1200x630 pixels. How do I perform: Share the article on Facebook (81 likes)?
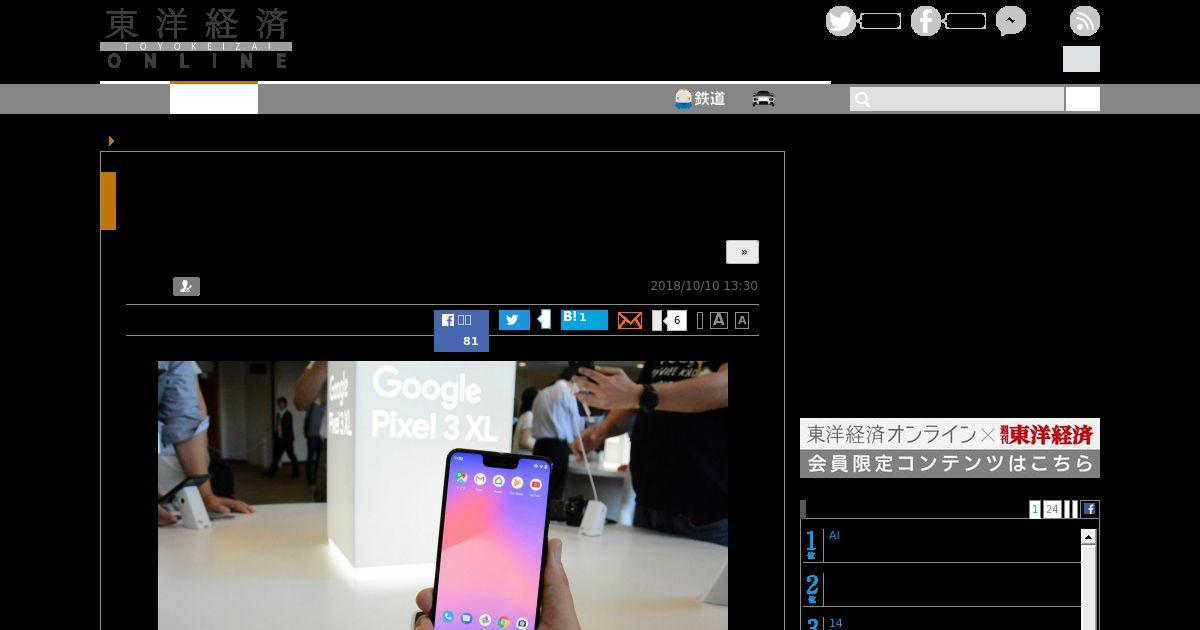461,331
